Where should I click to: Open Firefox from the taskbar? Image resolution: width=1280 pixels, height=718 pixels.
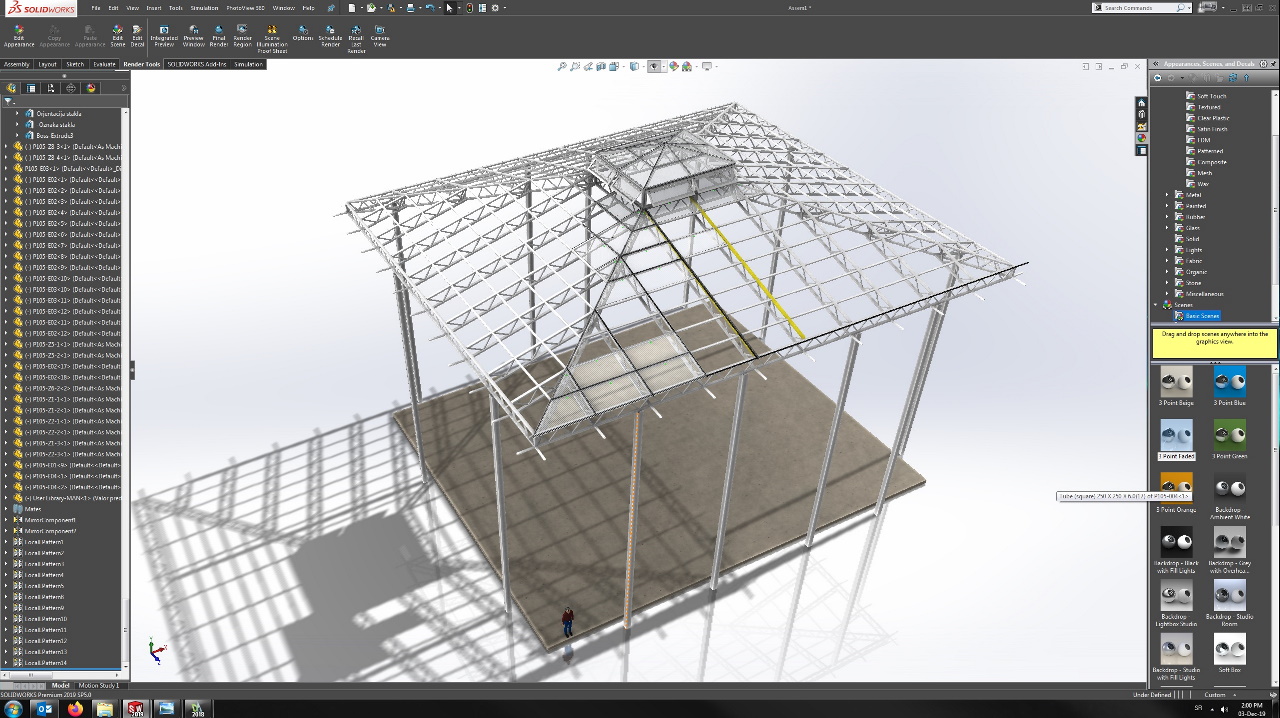click(75, 709)
